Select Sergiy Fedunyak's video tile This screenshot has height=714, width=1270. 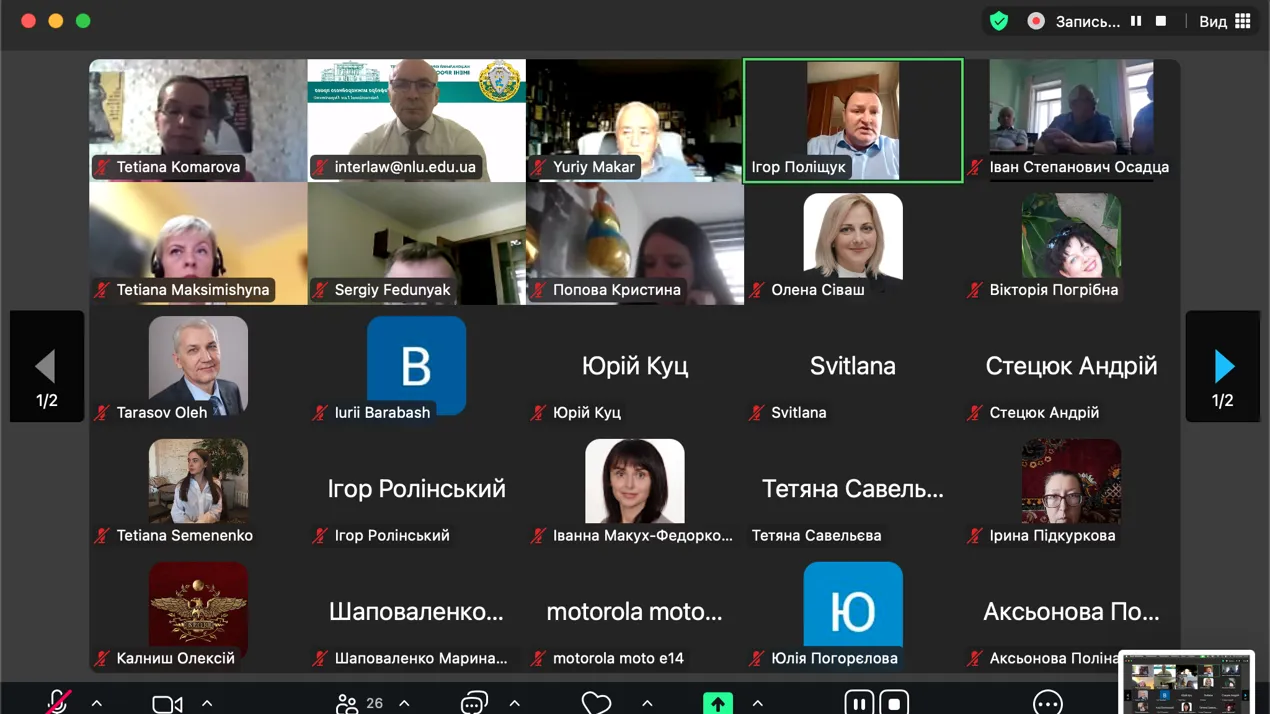[417, 244]
